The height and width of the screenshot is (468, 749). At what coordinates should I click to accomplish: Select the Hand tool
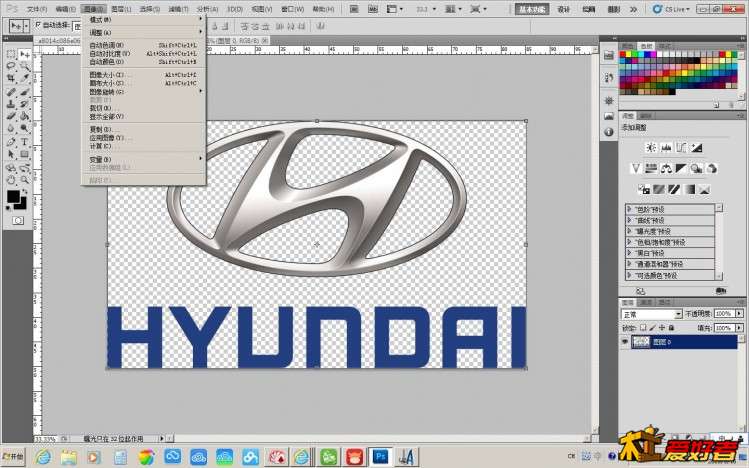[11, 180]
